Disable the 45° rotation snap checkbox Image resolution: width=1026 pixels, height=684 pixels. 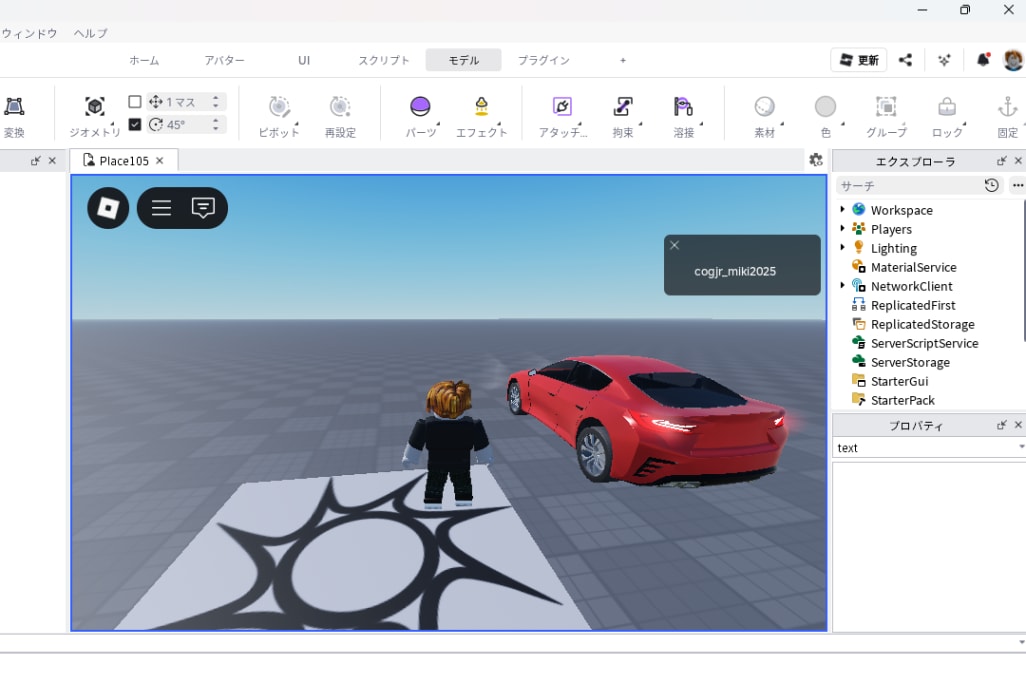click(135, 125)
